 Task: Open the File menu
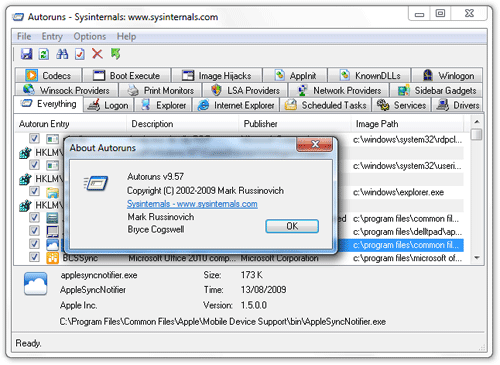(x=24, y=36)
